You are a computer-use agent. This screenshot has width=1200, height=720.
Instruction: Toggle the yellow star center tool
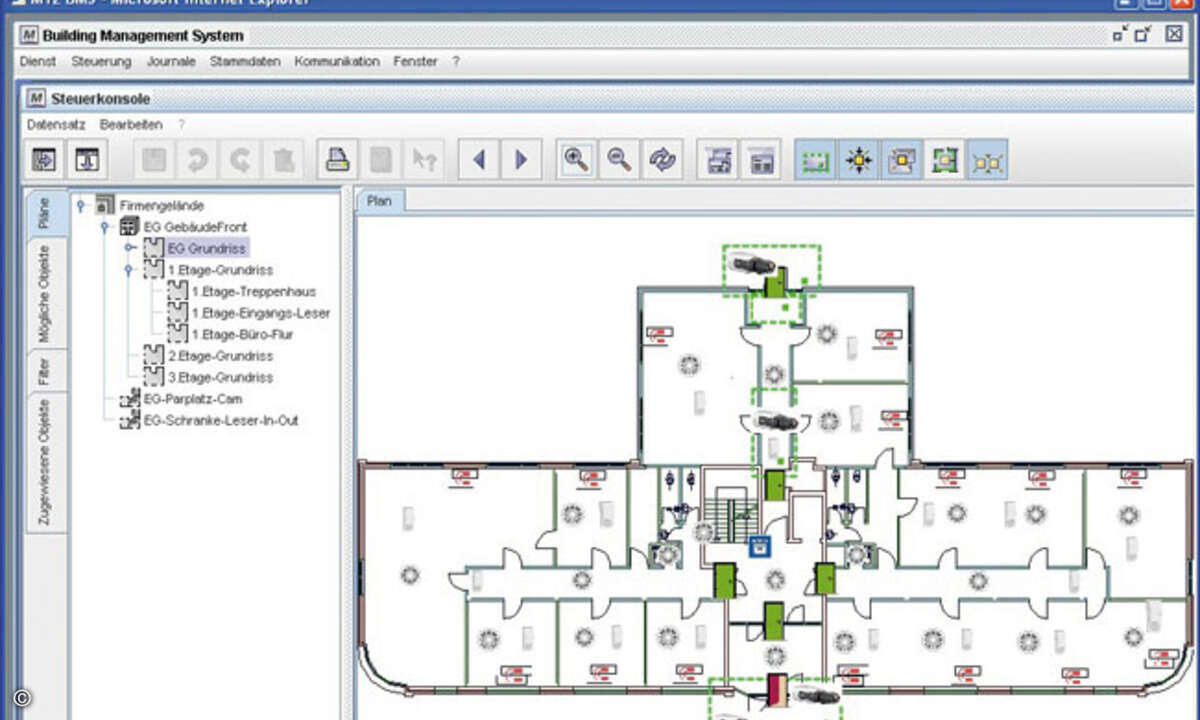click(x=858, y=159)
